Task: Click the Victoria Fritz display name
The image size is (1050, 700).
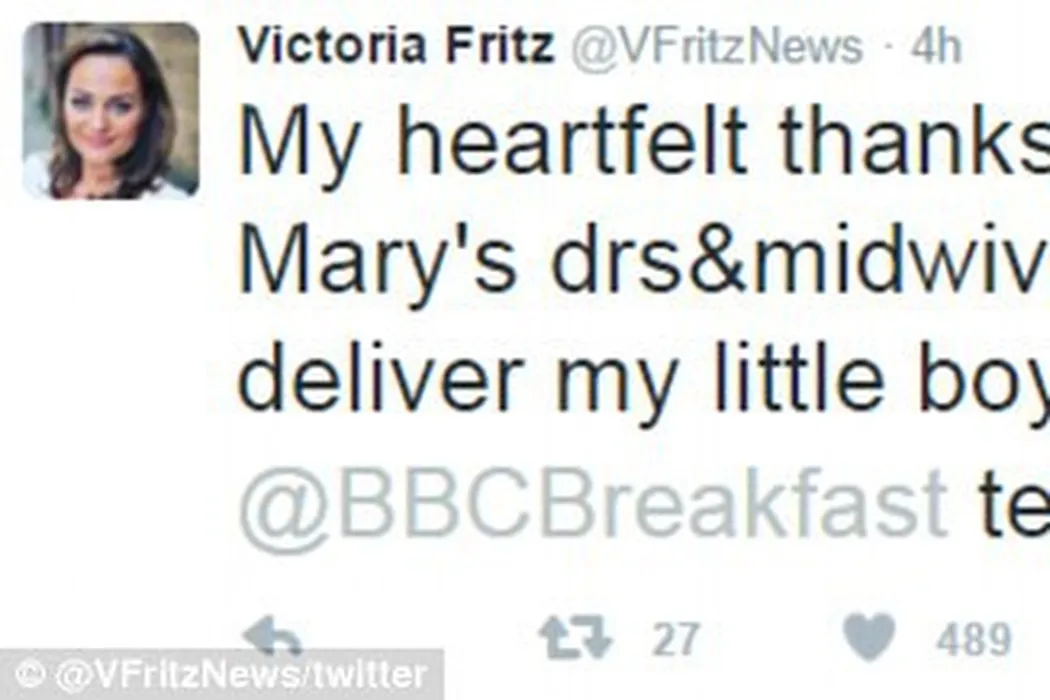Action: point(395,46)
